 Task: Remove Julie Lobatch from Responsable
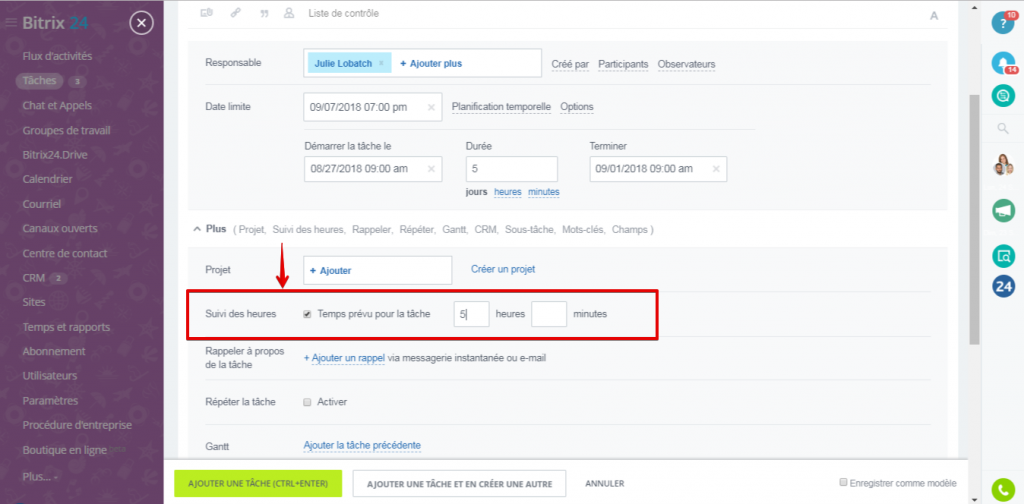click(381, 64)
